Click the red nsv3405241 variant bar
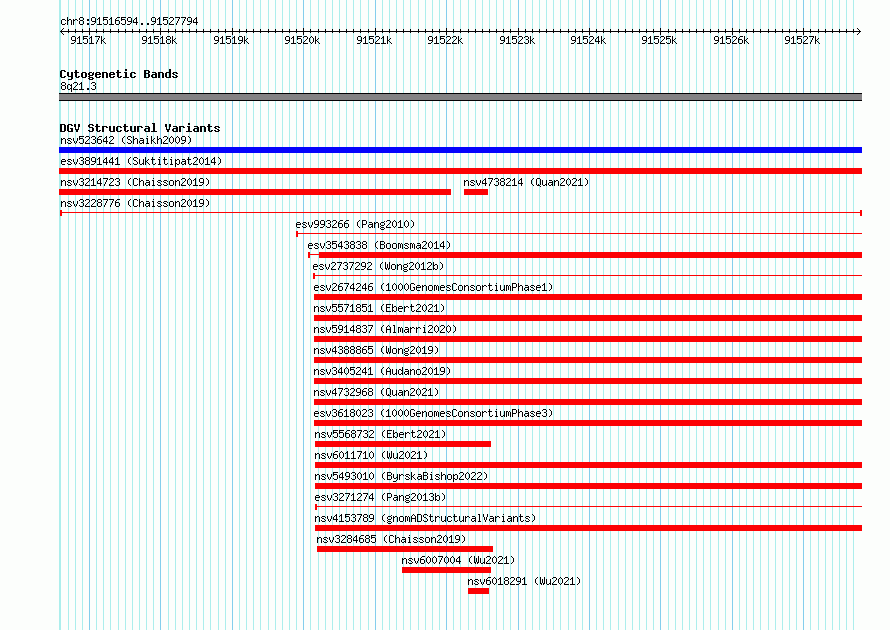The height and width of the screenshot is (630, 890). 588,381
